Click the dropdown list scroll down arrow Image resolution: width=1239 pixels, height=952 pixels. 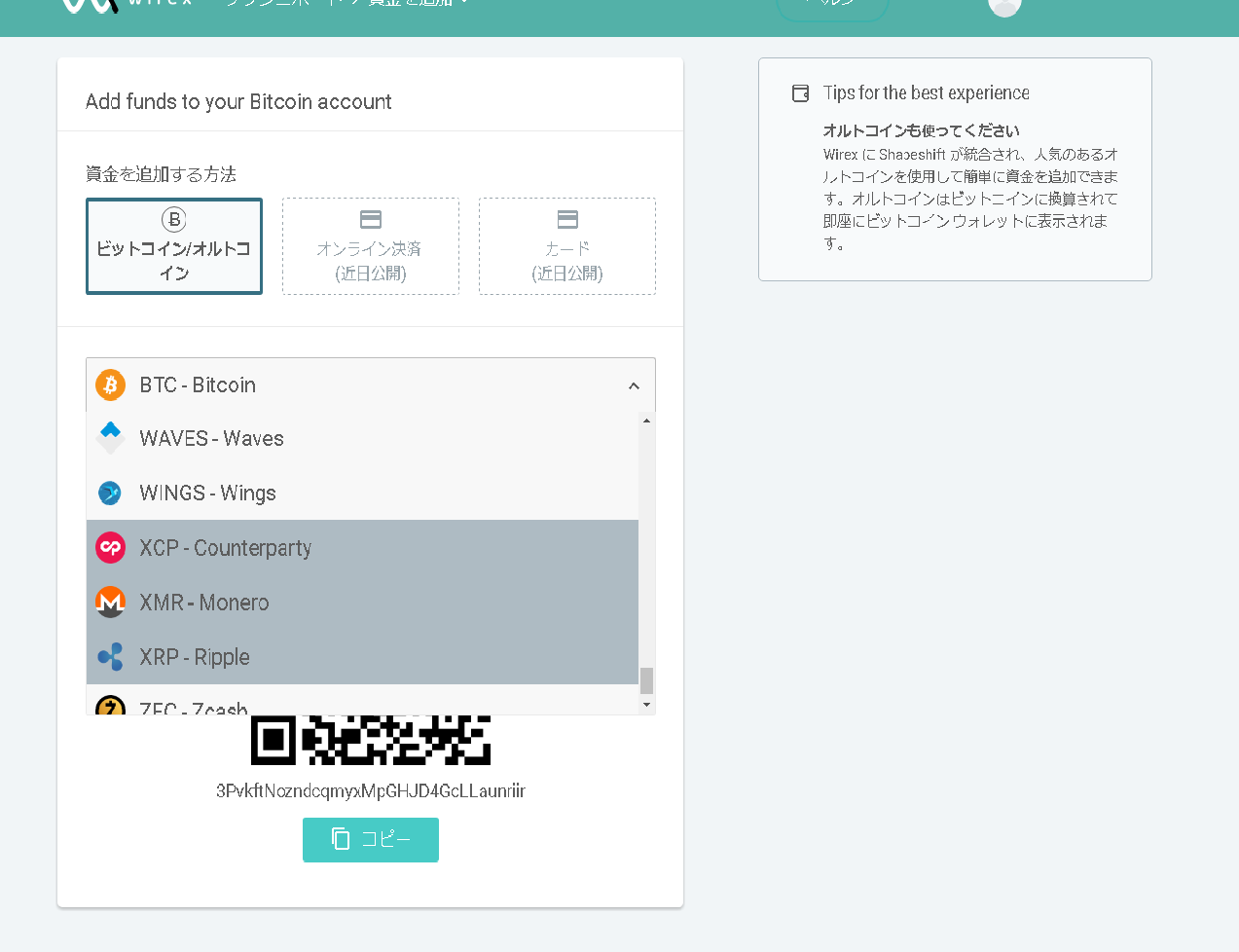click(x=647, y=705)
